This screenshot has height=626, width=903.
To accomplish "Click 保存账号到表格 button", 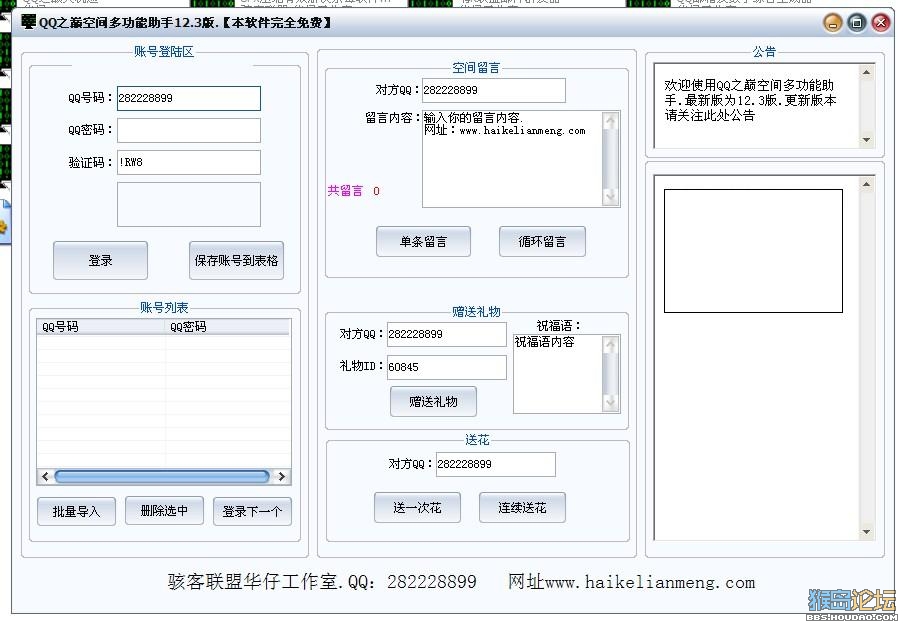I will pos(236,260).
